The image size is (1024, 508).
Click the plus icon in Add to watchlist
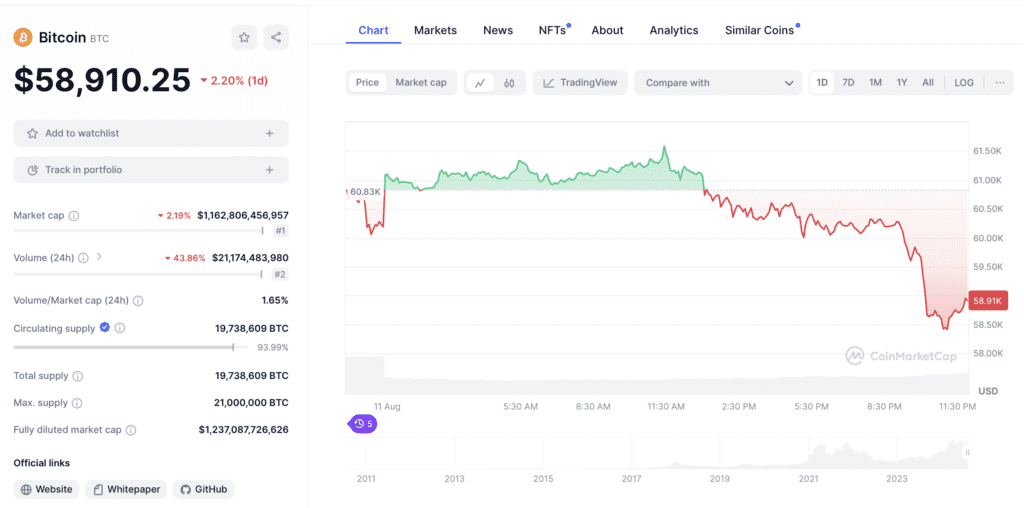269,133
